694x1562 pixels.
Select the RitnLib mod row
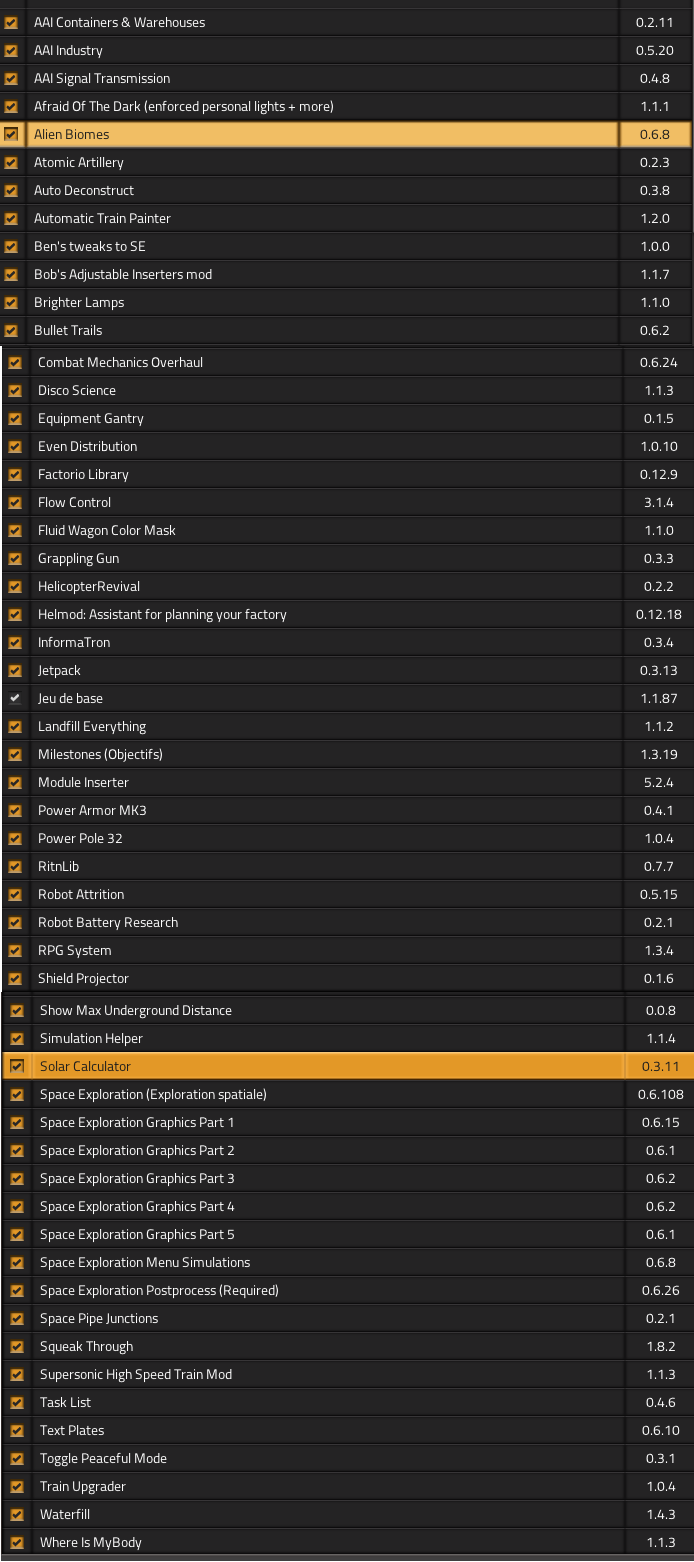tap(325, 866)
